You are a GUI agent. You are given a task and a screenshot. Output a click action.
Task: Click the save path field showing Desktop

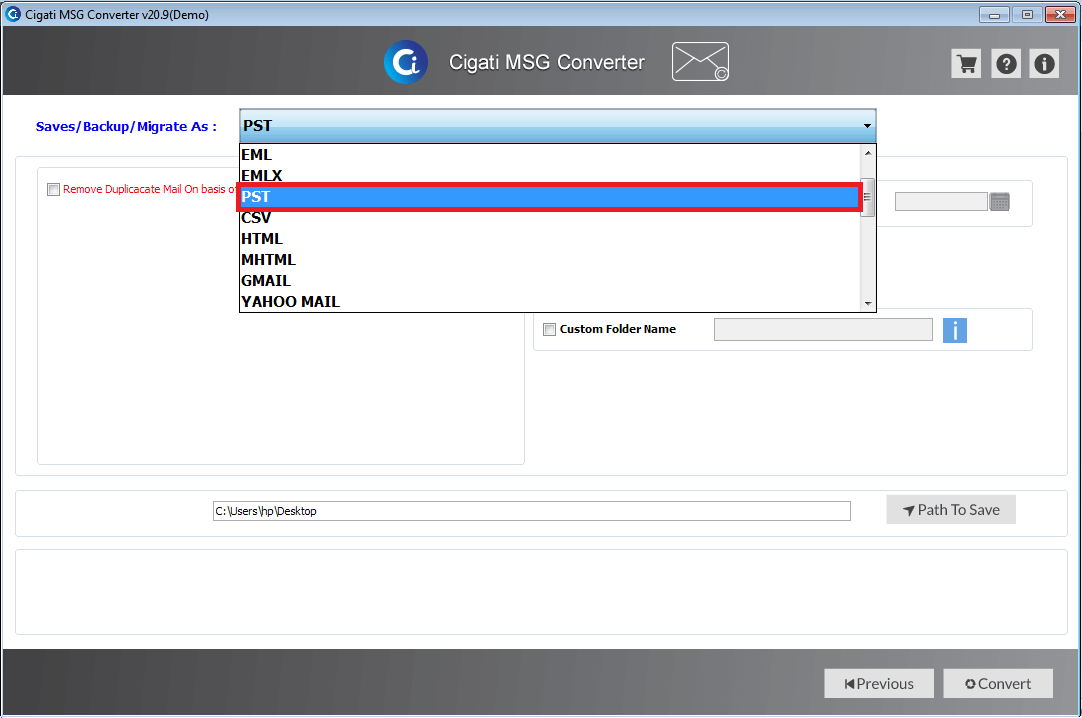(531, 511)
